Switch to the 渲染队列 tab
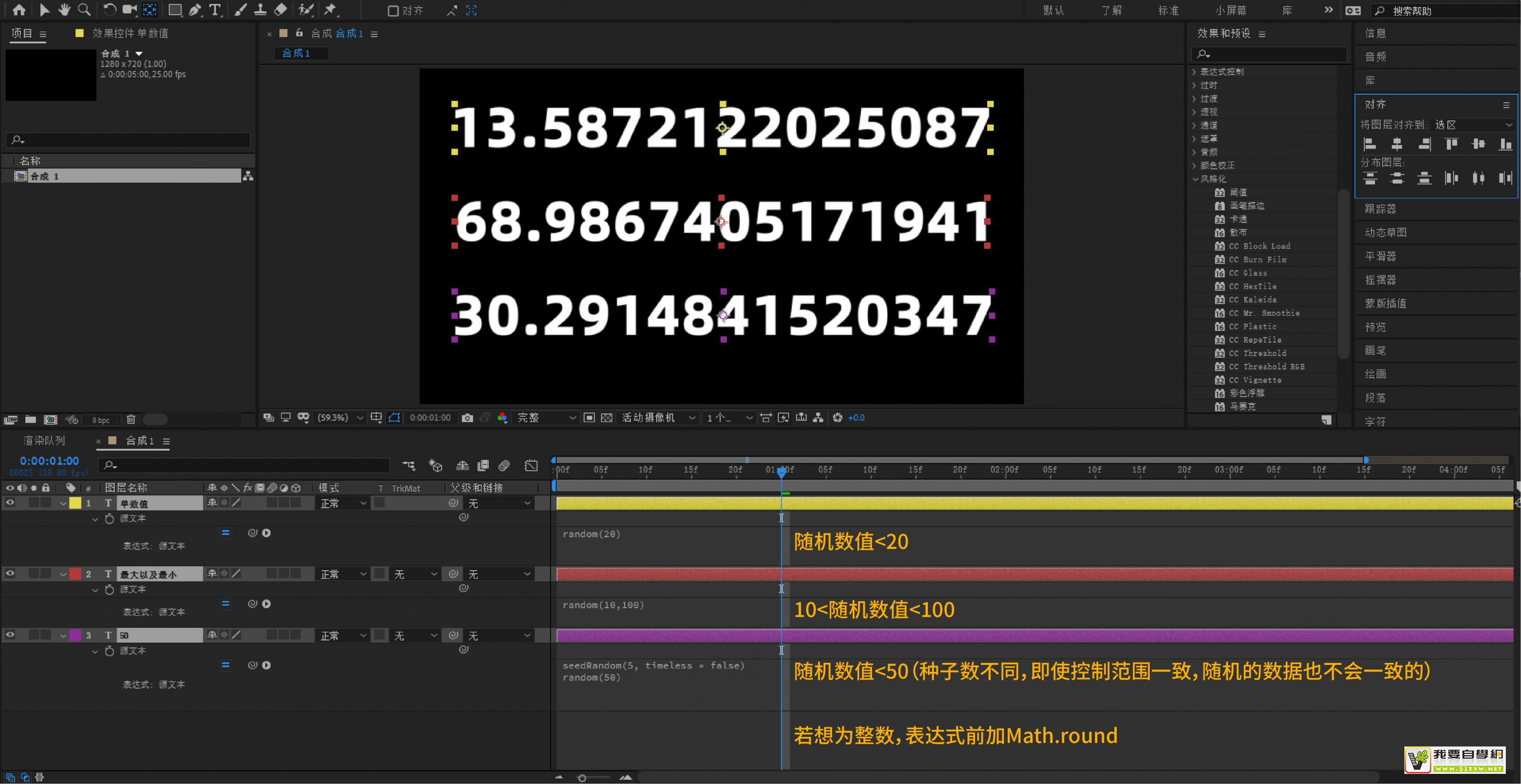1521x784 pixels. tap(44, 441)
